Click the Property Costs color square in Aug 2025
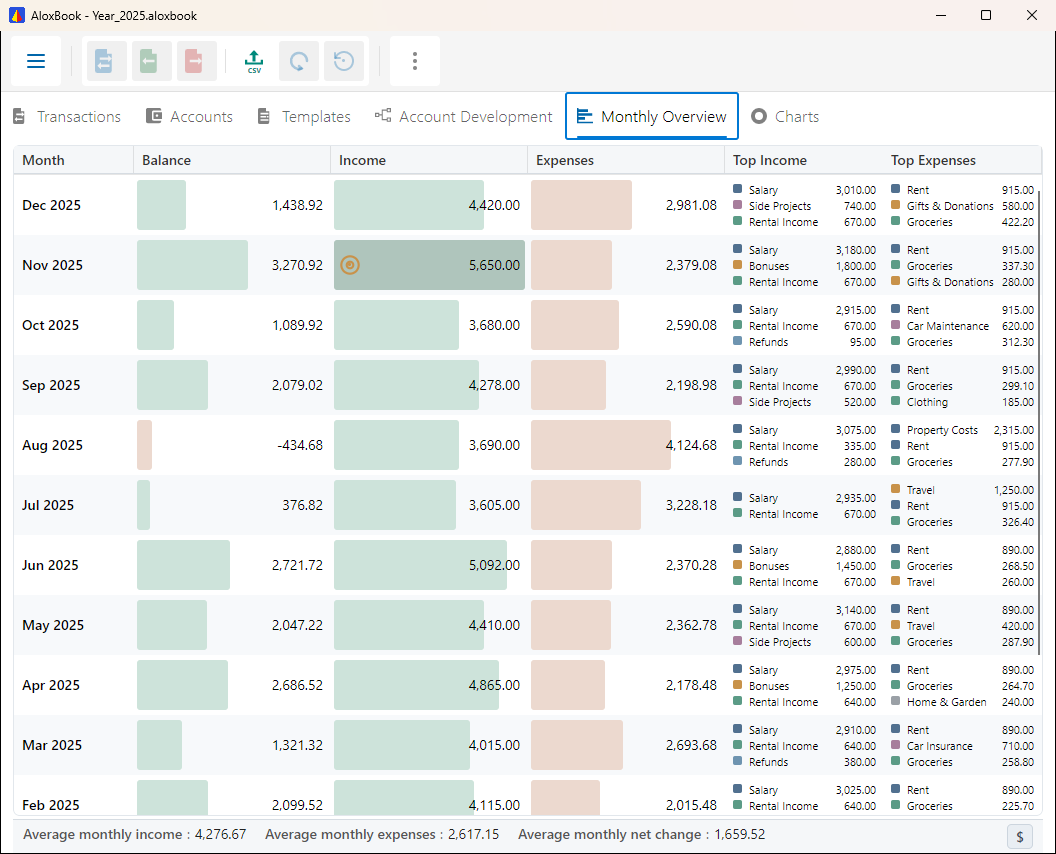The width and height of the screenshot is (1056, 854). [x=895, y=430]
